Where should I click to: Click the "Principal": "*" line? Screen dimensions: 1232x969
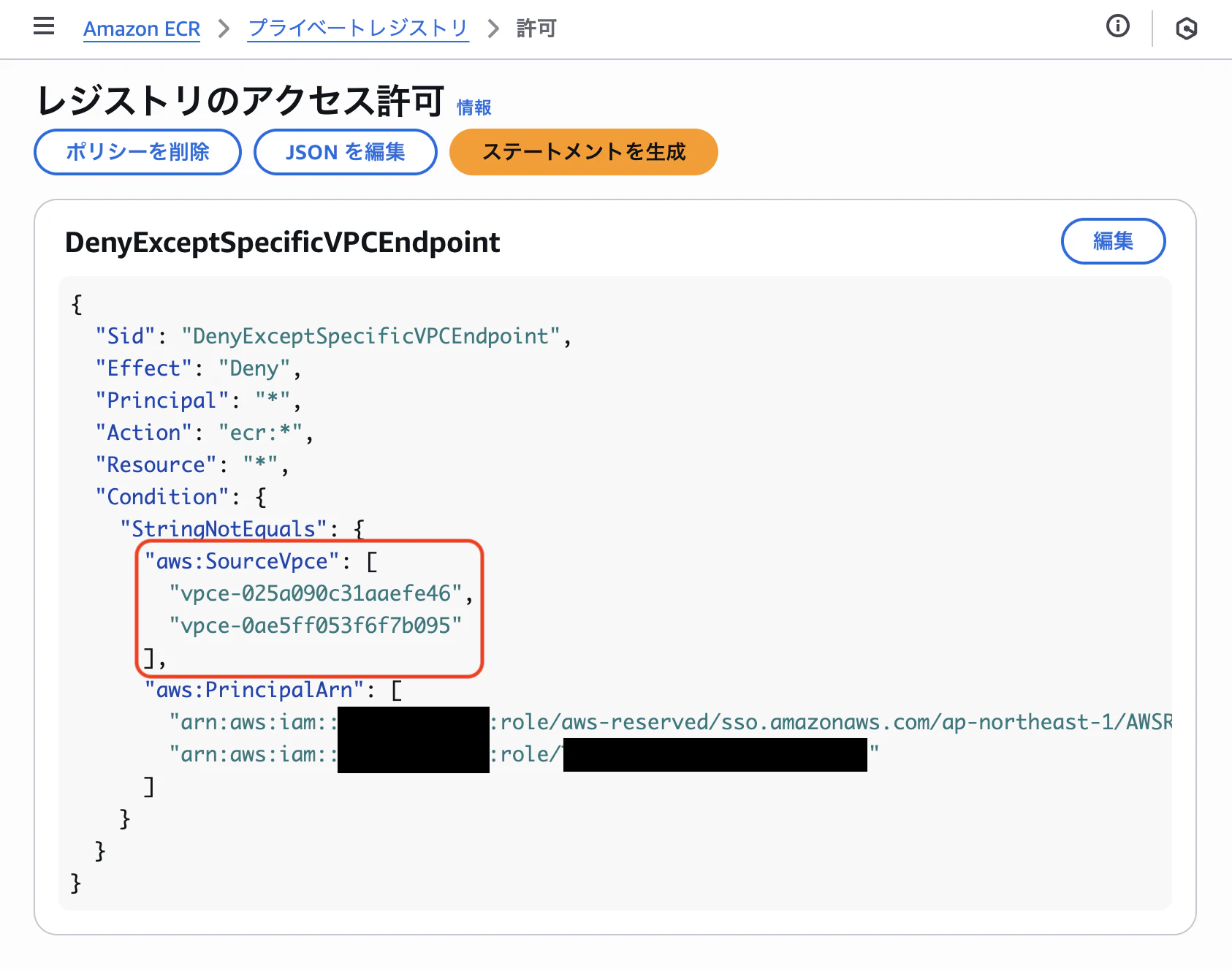tap(198, 400)
